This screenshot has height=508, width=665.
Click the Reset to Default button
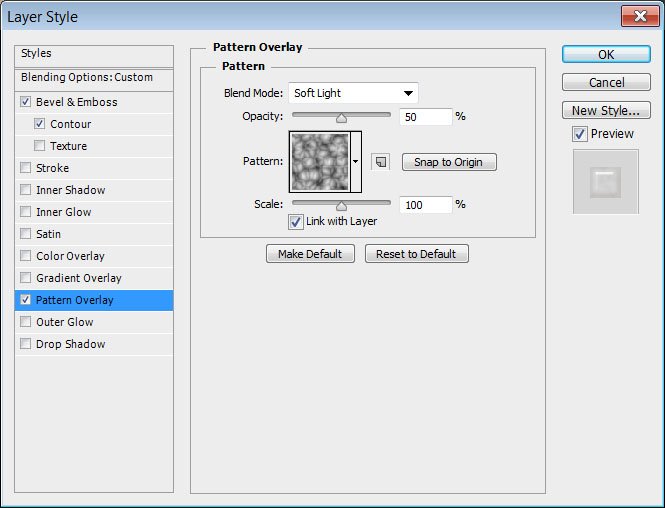pyautogui.click(x=416, y=254)
